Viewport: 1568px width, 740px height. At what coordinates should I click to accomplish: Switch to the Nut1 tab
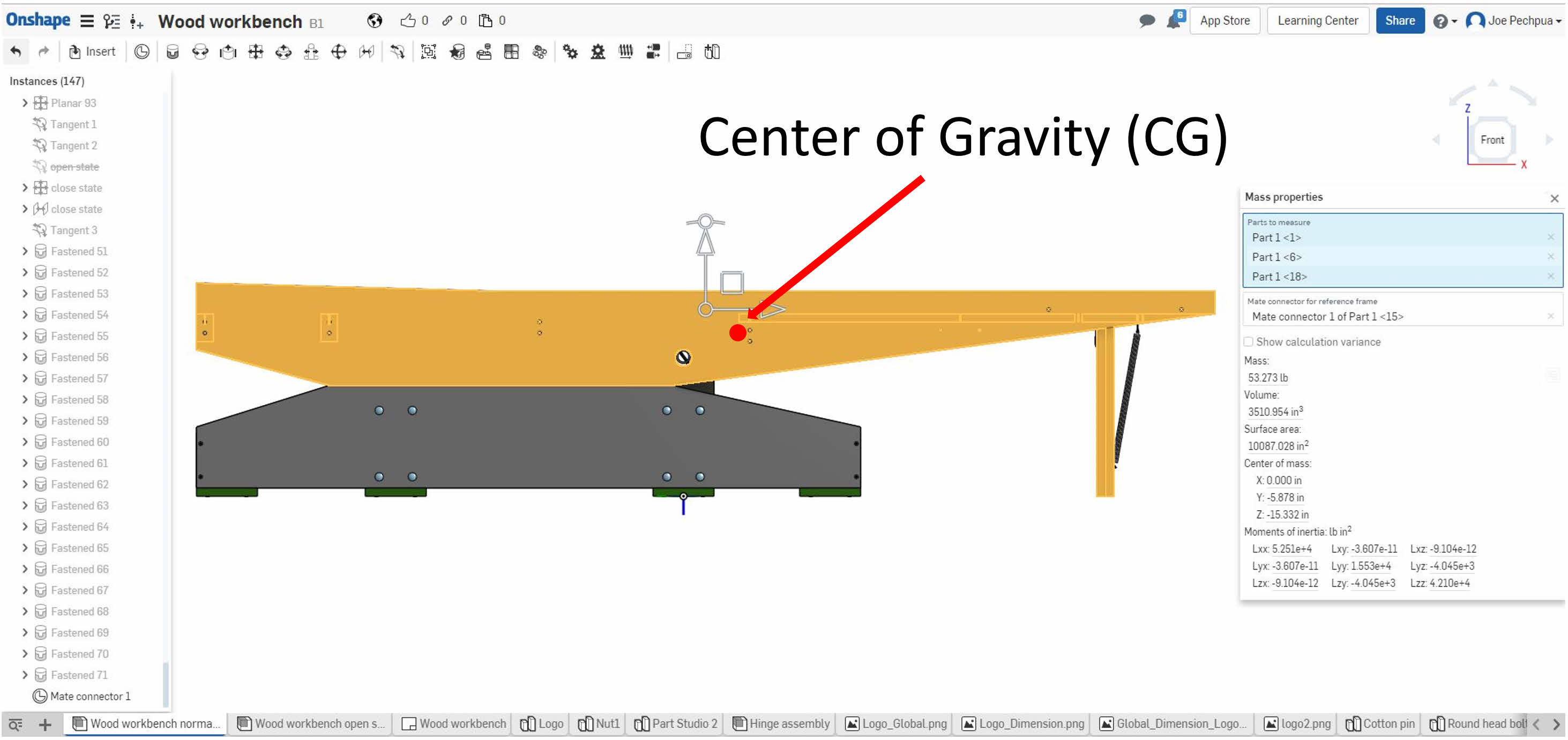[x=599, y=723]
